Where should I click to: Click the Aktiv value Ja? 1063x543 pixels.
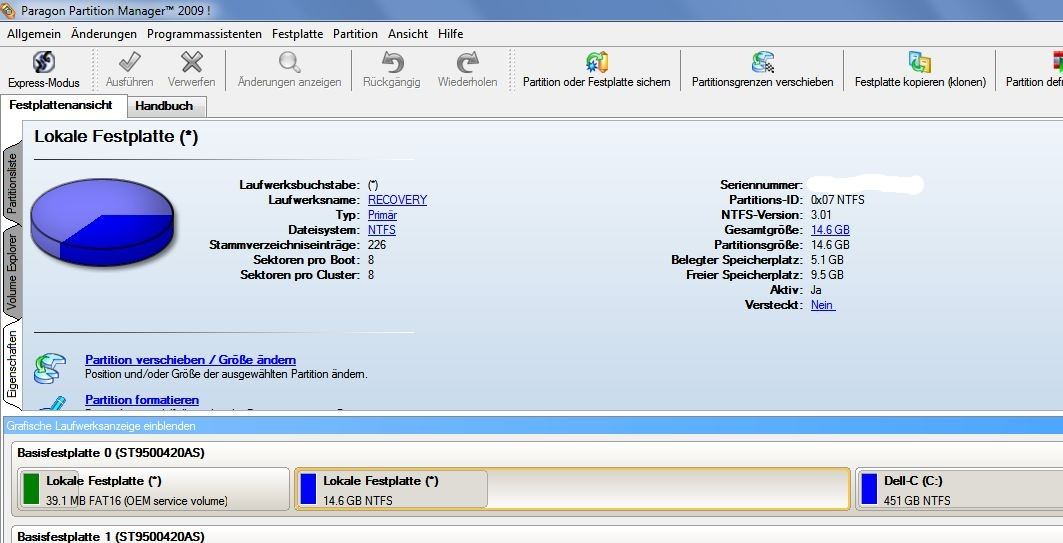816,289
